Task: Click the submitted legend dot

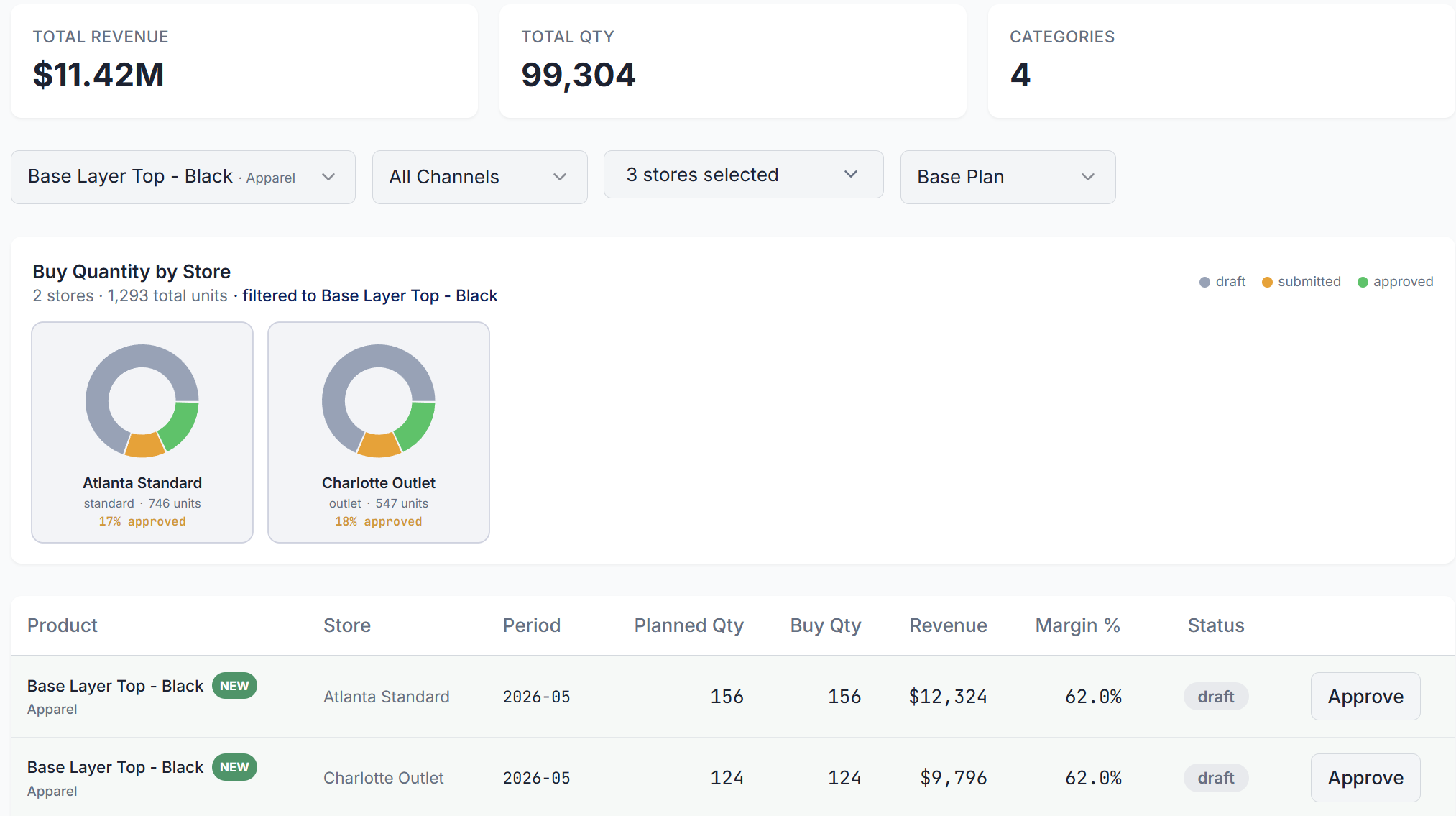Action: click(1267, 282)
